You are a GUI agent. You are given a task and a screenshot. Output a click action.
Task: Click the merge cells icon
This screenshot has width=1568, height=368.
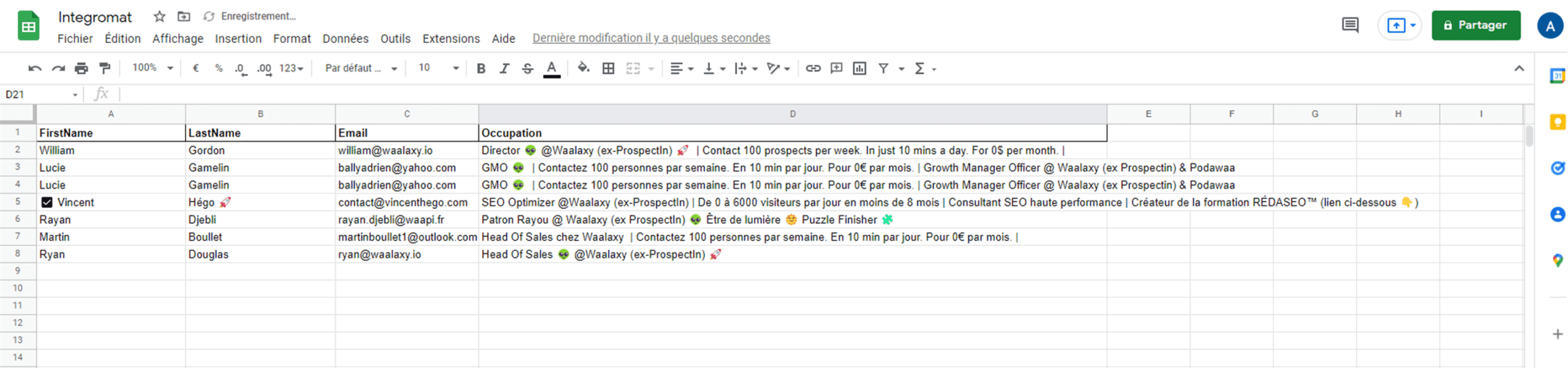(x=633, y=69)
